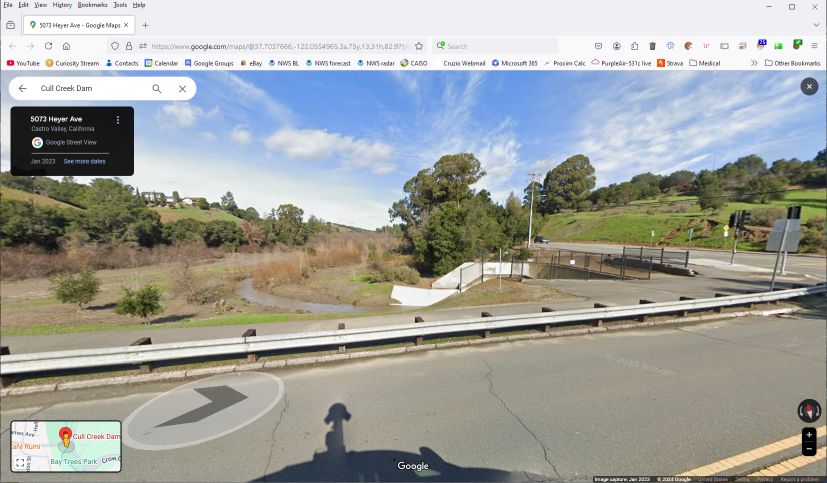Image resolution: width=827 pixels, height=483 pixels.
Task: Click the Cull Creek Dam minimap thumbnail
Action: click(x=66, y=446)
